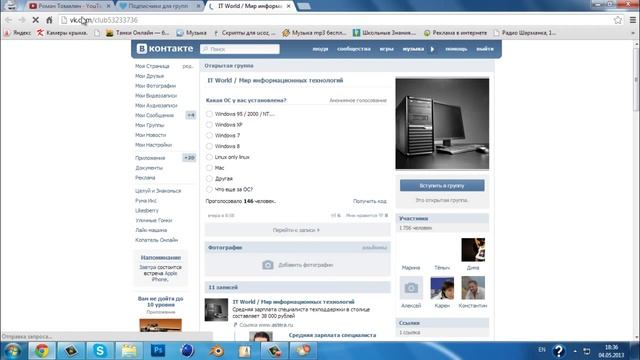Click помощь in VK header
640x360 pixels.
point(456,49)
